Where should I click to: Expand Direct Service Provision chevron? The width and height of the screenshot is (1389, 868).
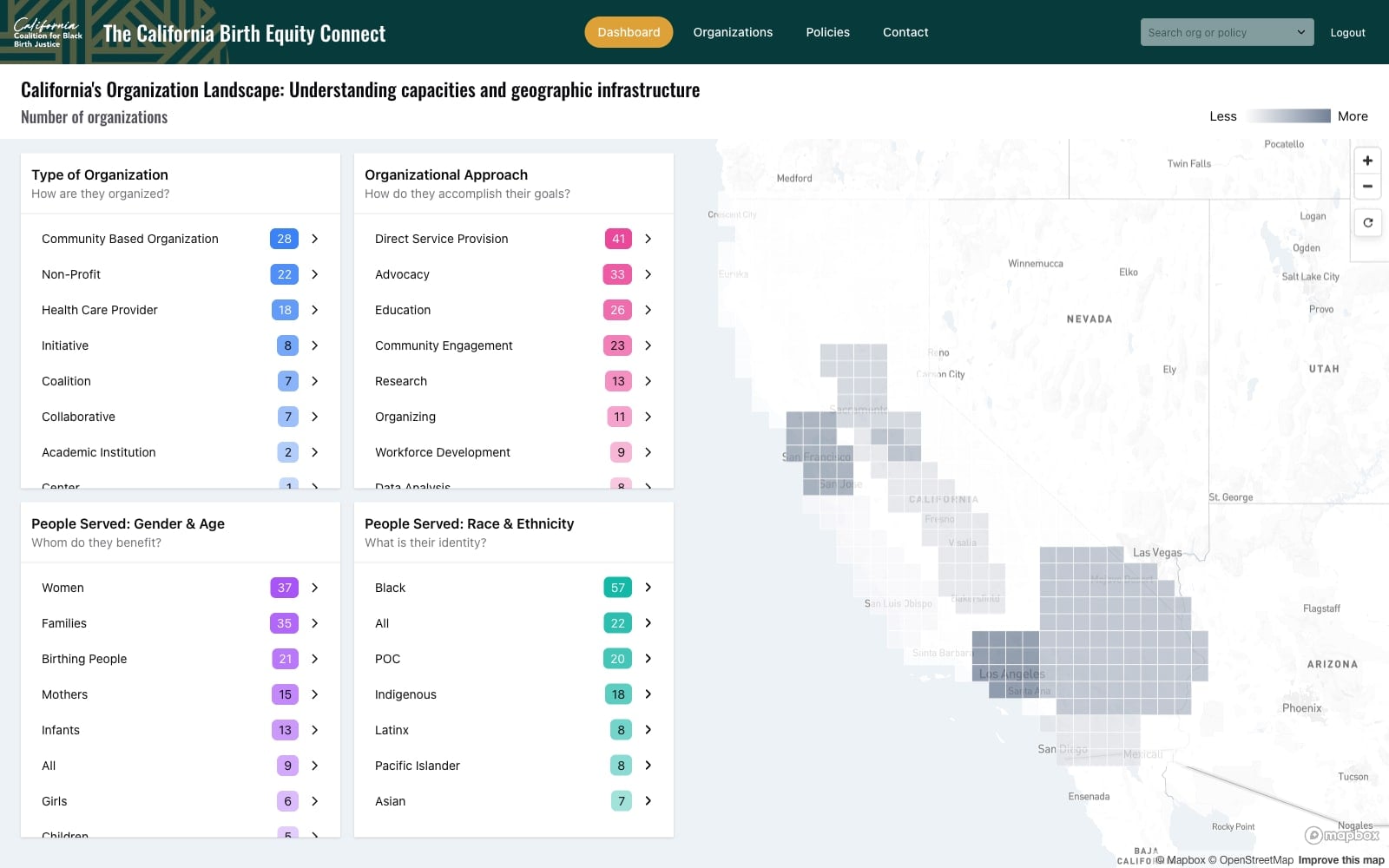coord(648,239)
